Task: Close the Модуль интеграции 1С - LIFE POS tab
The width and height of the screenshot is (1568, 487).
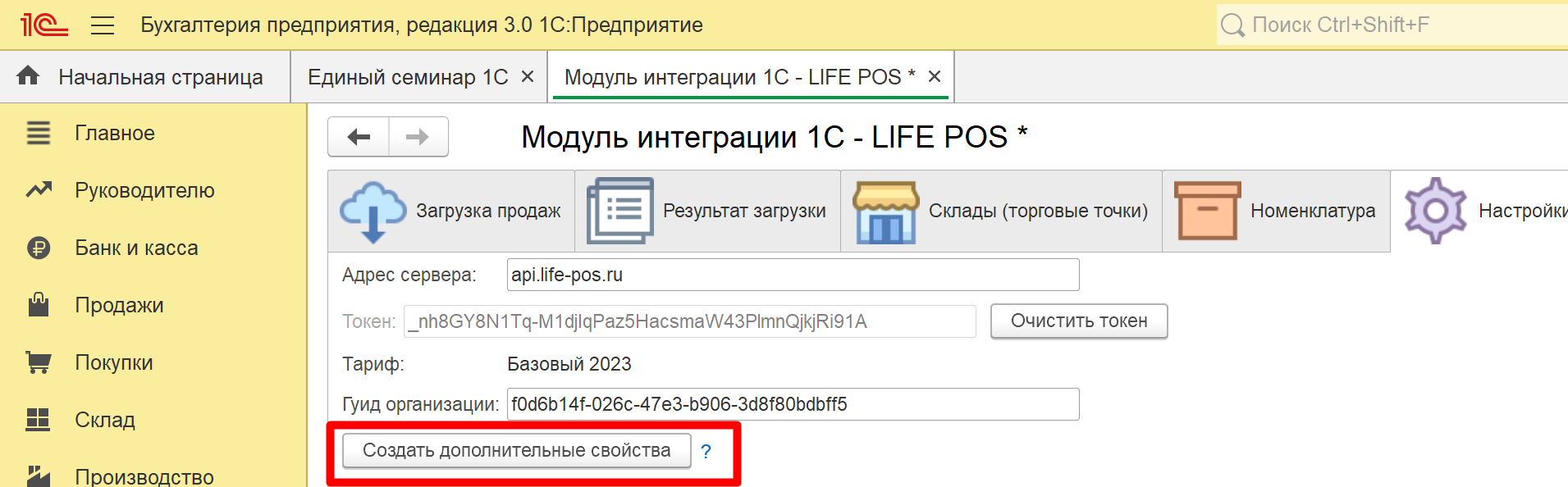Action: (x=935, y=76)
